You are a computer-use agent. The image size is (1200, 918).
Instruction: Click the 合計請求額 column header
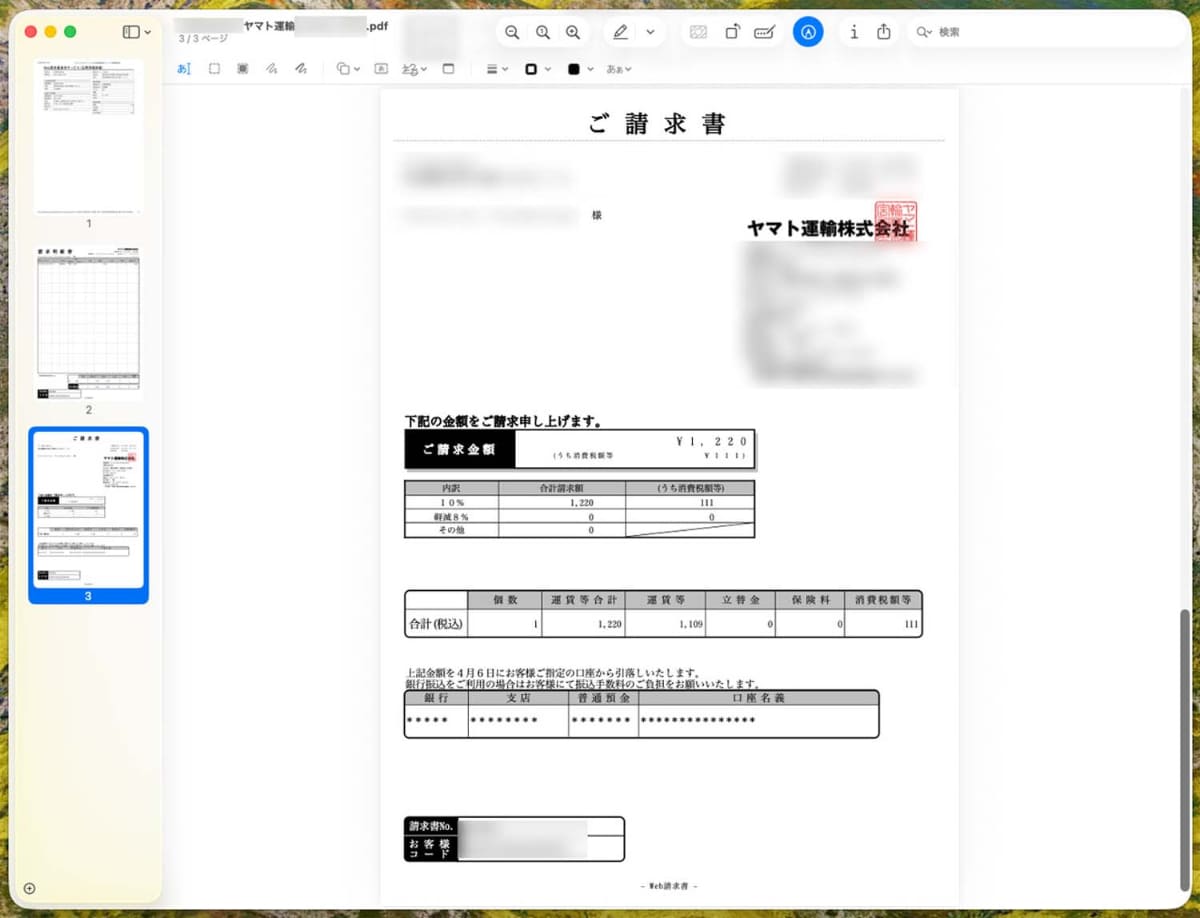562,489
